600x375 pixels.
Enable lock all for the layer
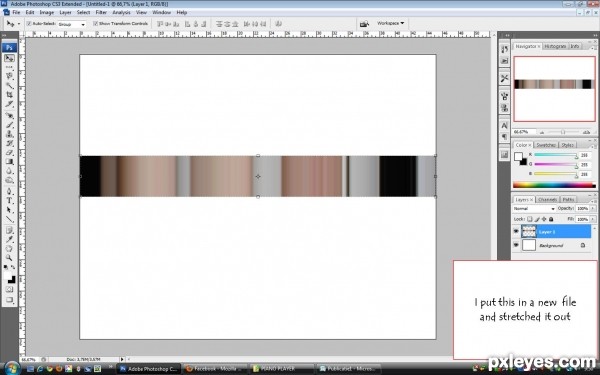[x=551, y=219]
